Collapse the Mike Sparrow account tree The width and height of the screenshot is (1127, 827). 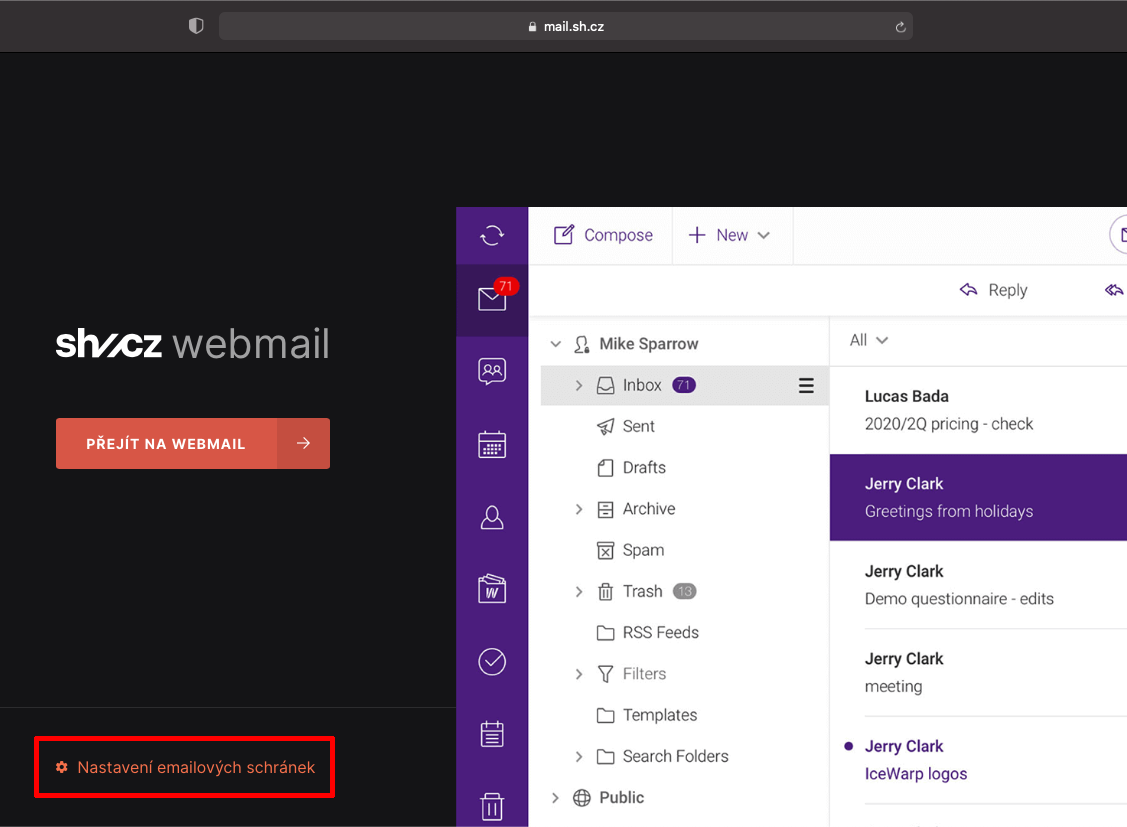point(556,344)
